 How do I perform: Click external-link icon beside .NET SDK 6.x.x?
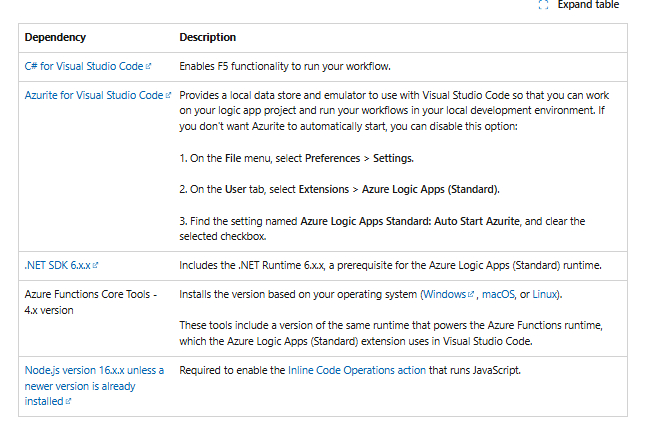click(x=95, y=266)
